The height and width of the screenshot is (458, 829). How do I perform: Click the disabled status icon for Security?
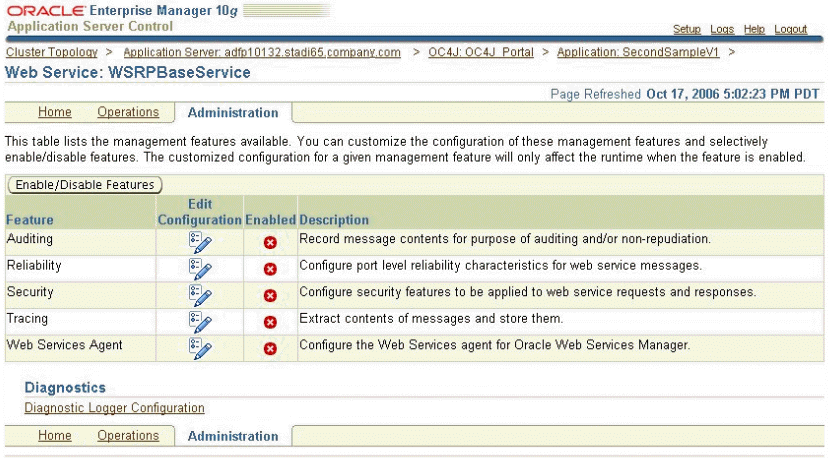coord(270,296)
